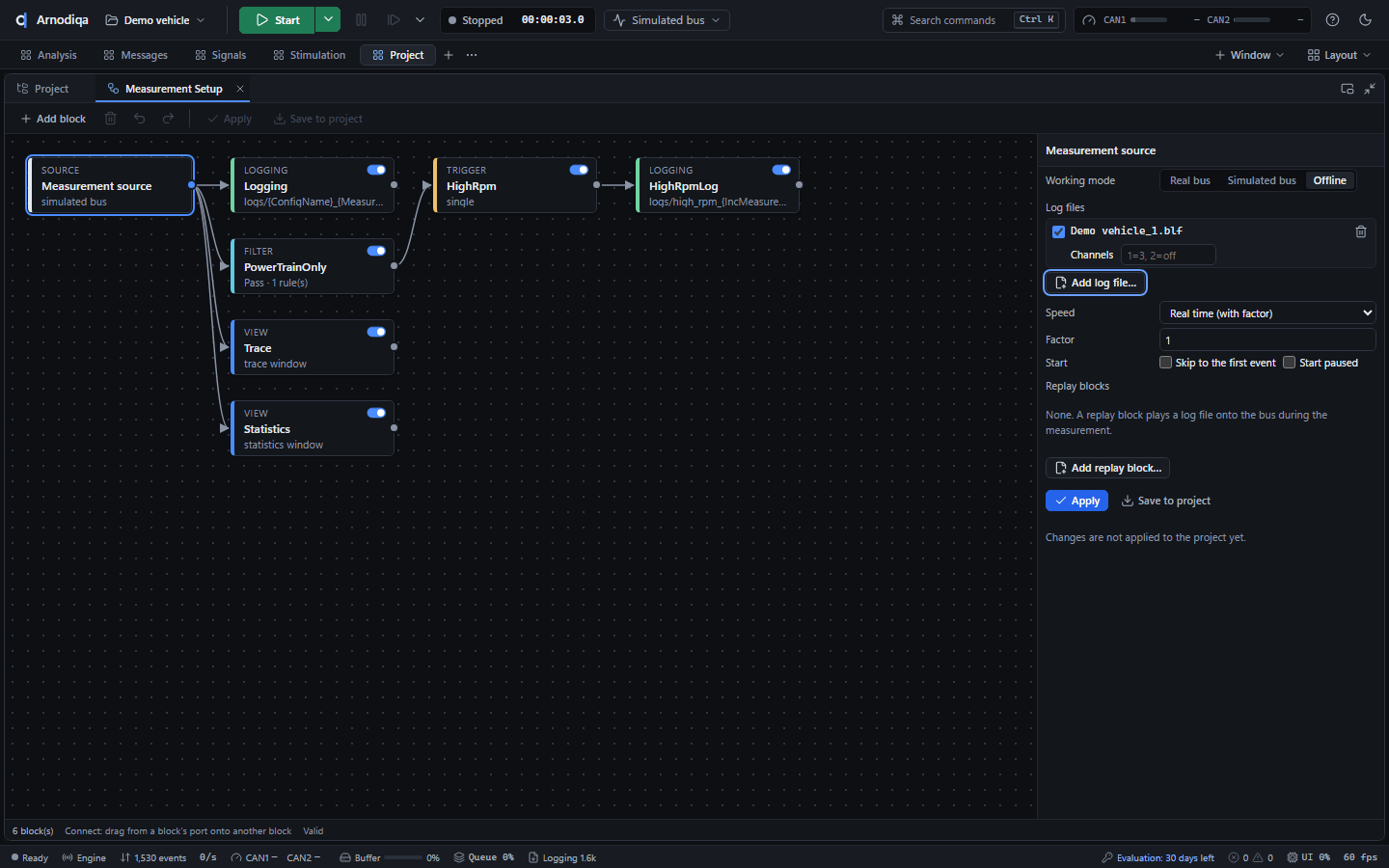Switch to the Analysis tab
1389x868 pixels.
(x=48, y=55)
